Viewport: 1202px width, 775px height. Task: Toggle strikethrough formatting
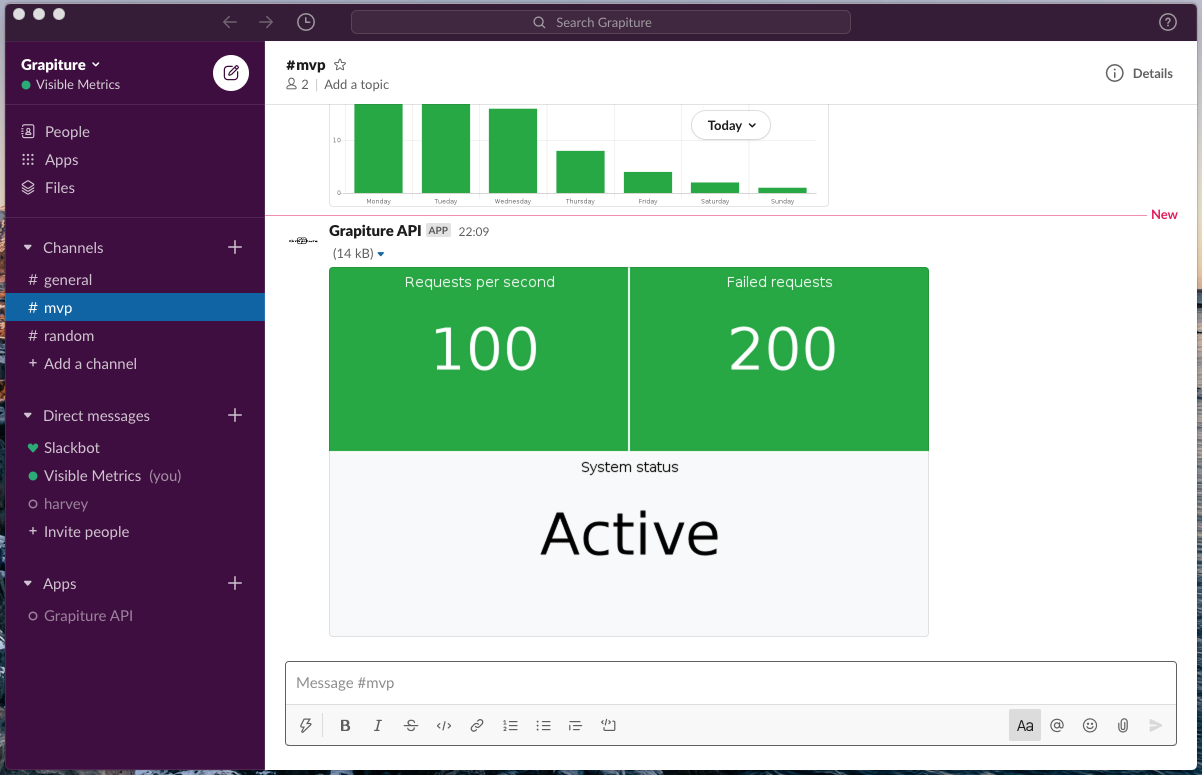[x=411, y=726]
